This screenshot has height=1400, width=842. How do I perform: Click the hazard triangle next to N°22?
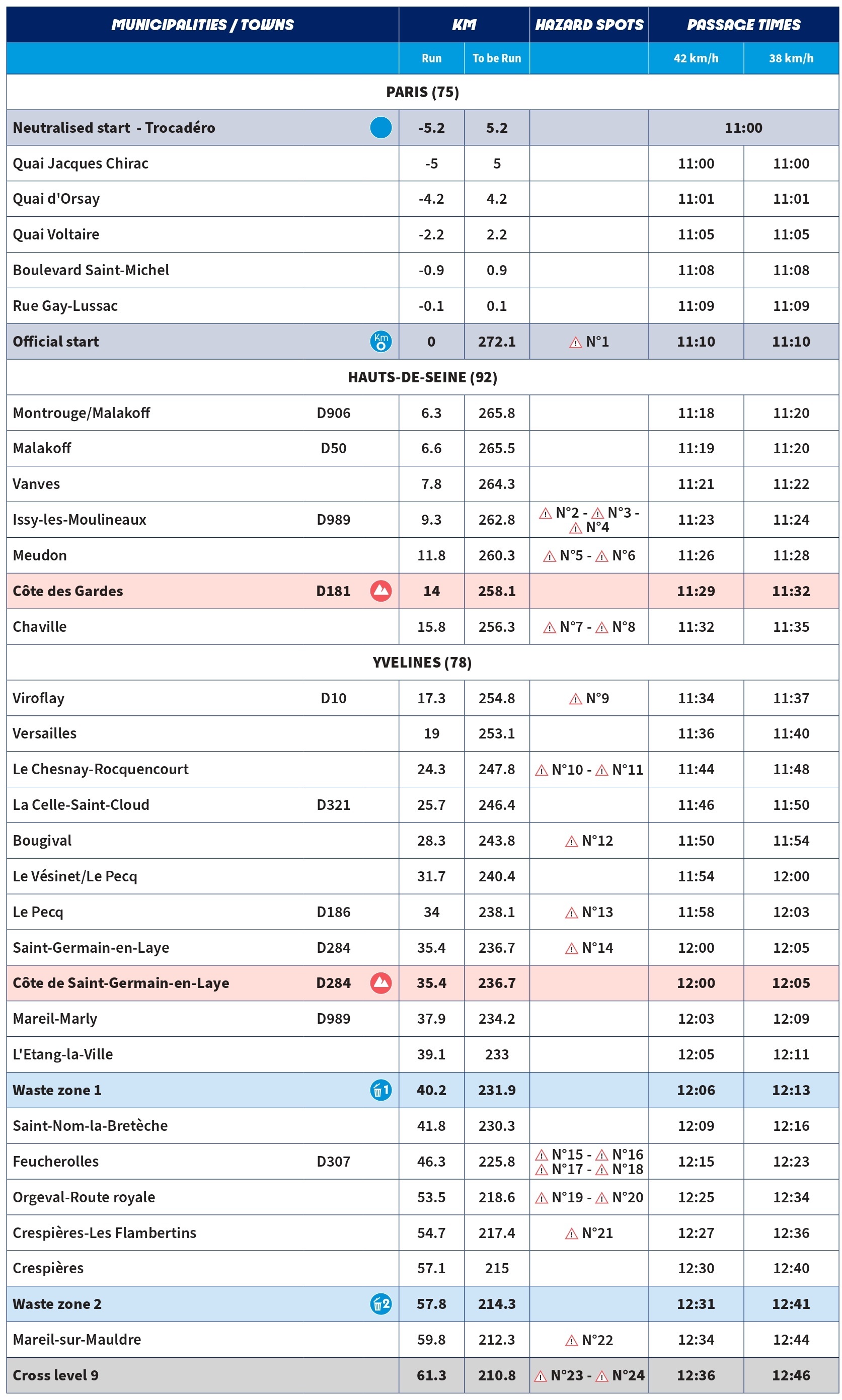[571, 1340]
